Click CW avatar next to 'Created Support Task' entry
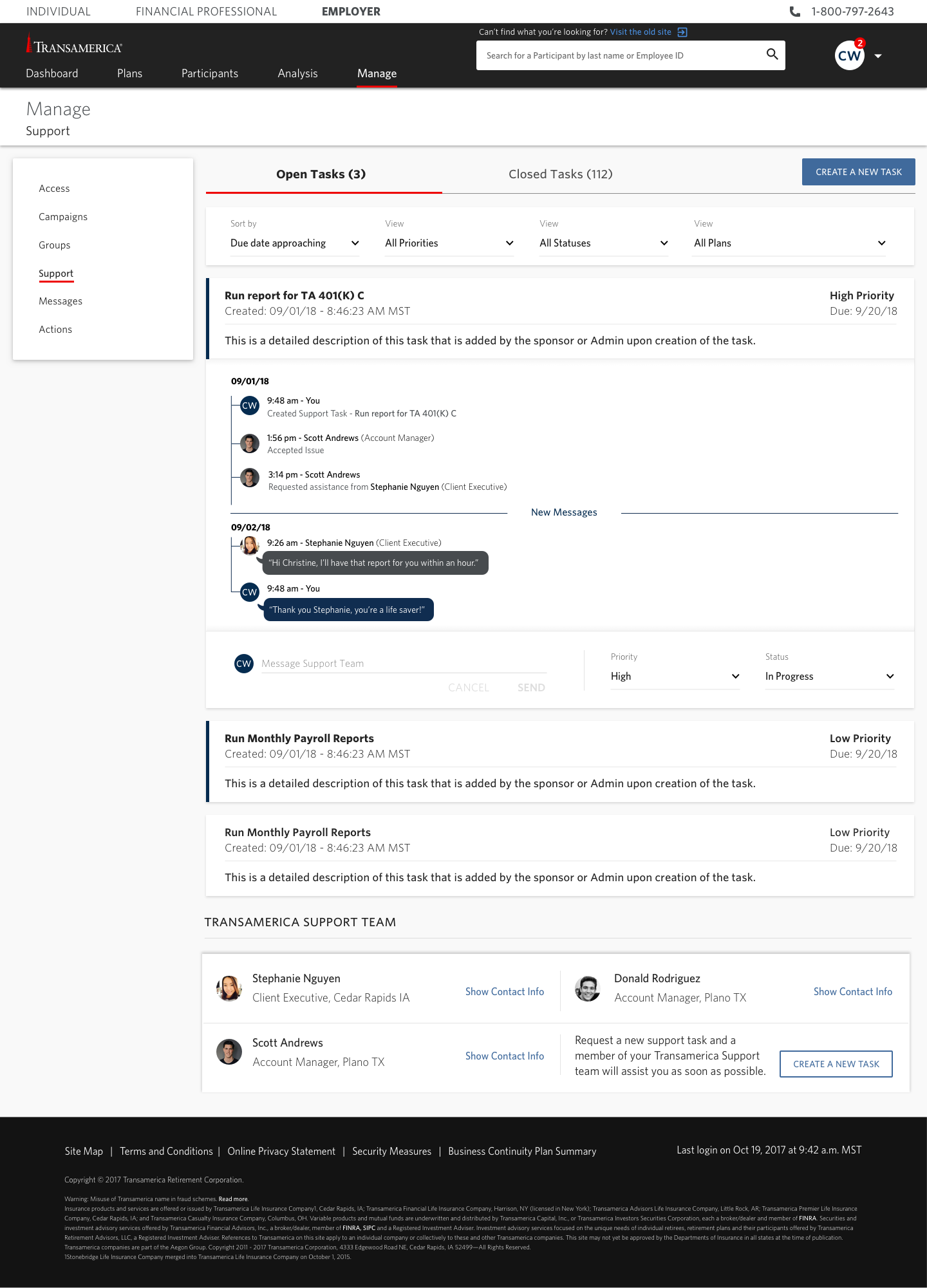Viewport: 927px width, 1288px height. click(250, 406)
